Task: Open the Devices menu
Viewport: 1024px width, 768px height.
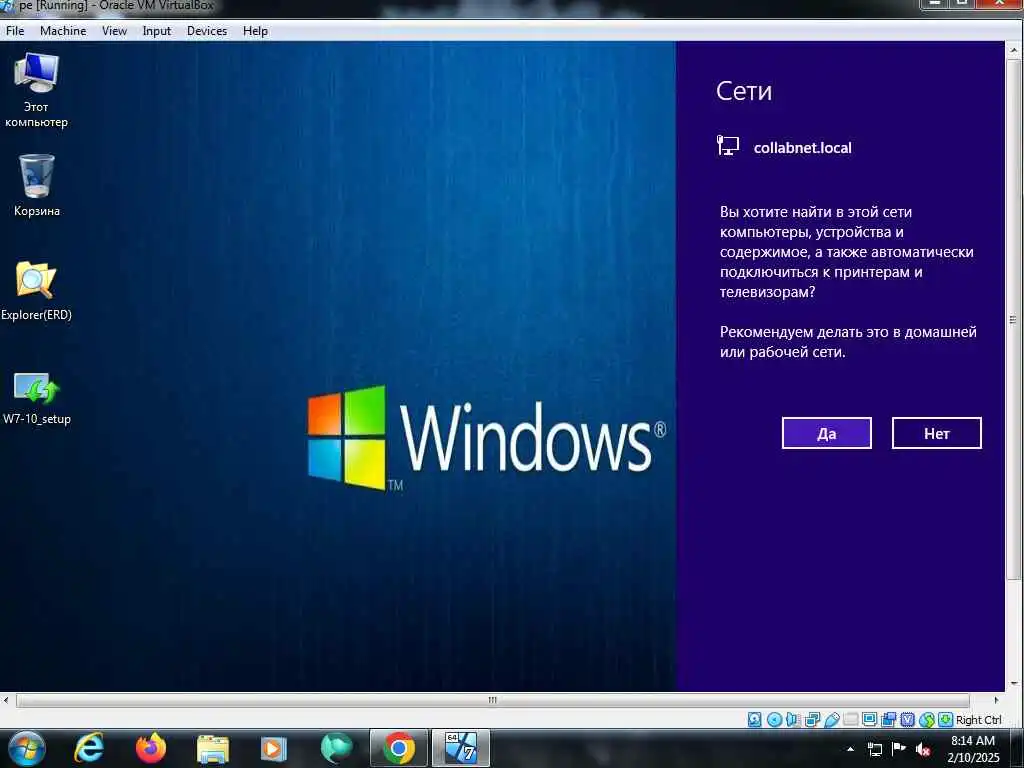Action: (x=207, y=31)
